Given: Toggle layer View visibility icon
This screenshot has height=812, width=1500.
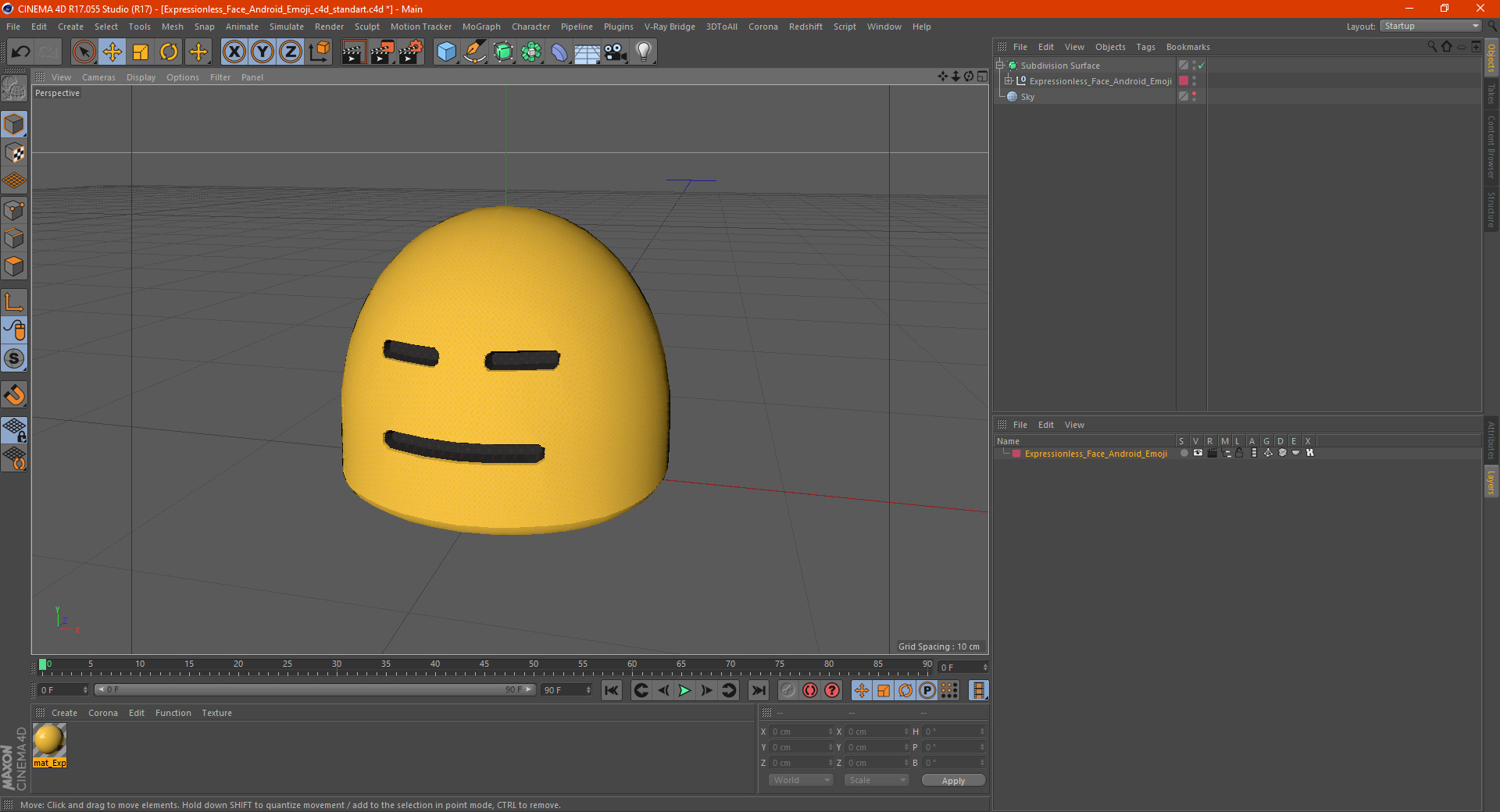Looking at the screenshot, I should click(x=1198, y=453).
